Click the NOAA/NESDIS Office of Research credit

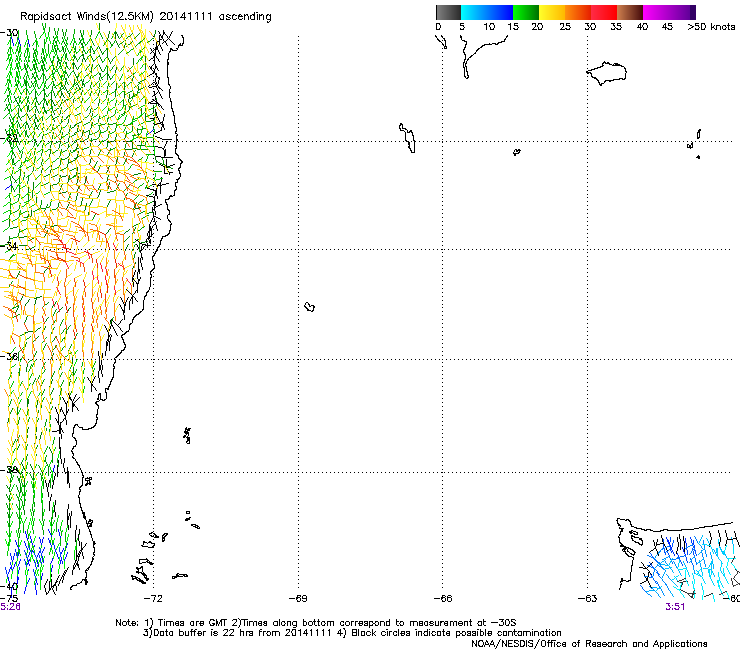pos(589,644)
